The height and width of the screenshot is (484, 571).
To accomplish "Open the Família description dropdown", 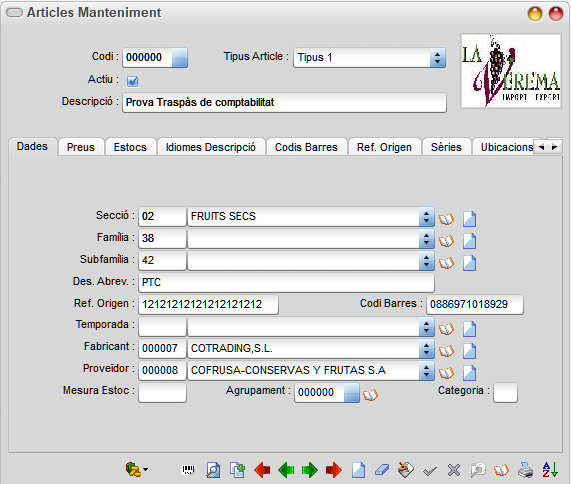I will click(x=426, y=239).
